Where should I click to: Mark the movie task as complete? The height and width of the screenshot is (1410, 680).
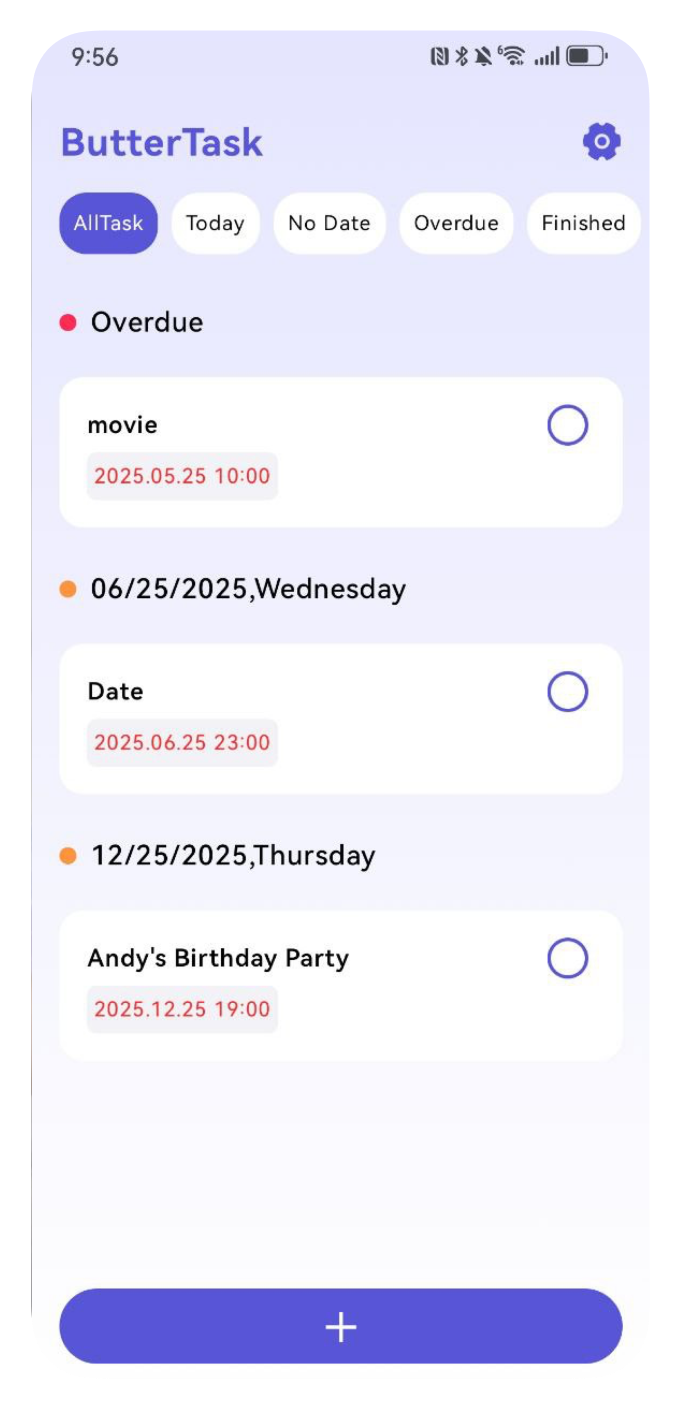point(567,426)
